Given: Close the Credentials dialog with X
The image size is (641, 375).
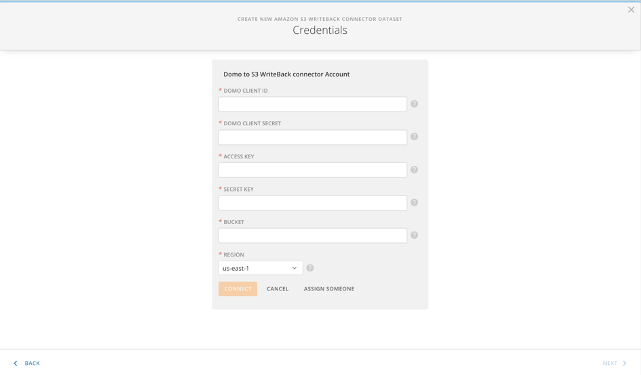Looking at the screenshot, I should click(x=631, y=10).
